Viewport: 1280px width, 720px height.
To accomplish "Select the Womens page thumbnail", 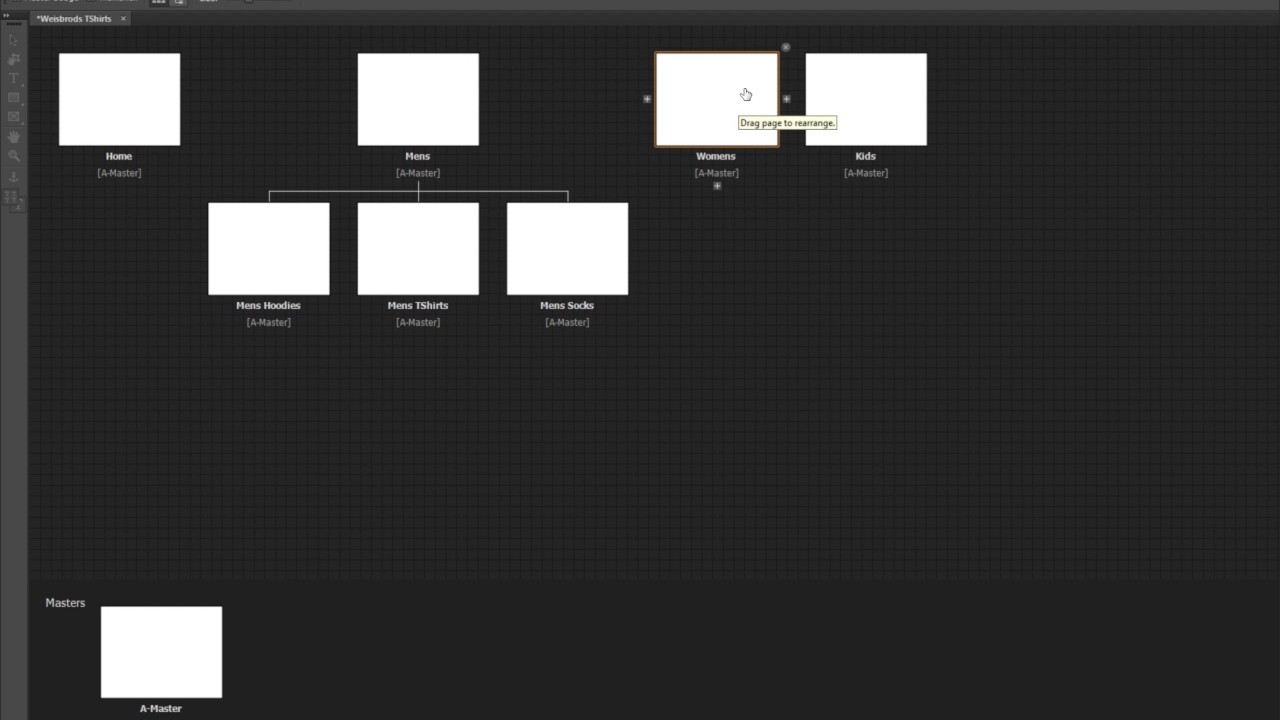I will point(717,99).
